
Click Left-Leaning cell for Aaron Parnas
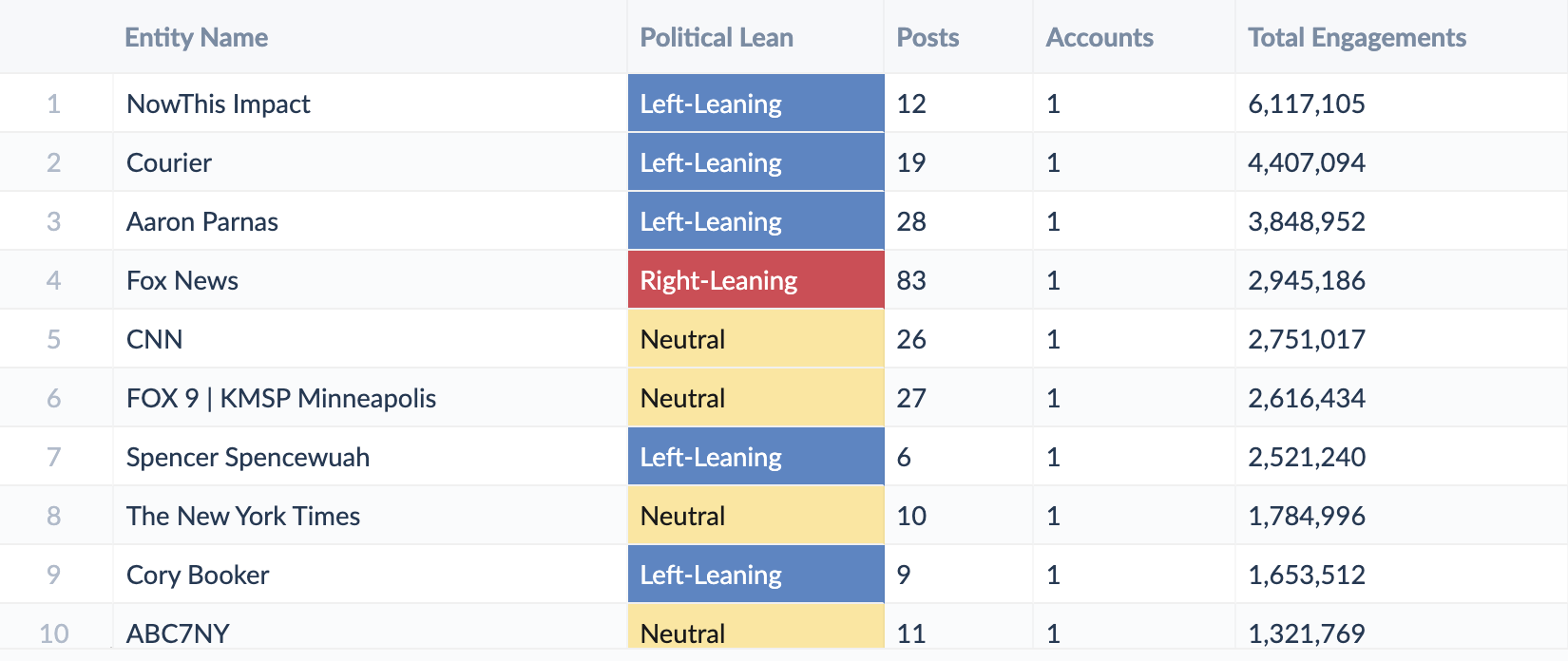point(756,221)
